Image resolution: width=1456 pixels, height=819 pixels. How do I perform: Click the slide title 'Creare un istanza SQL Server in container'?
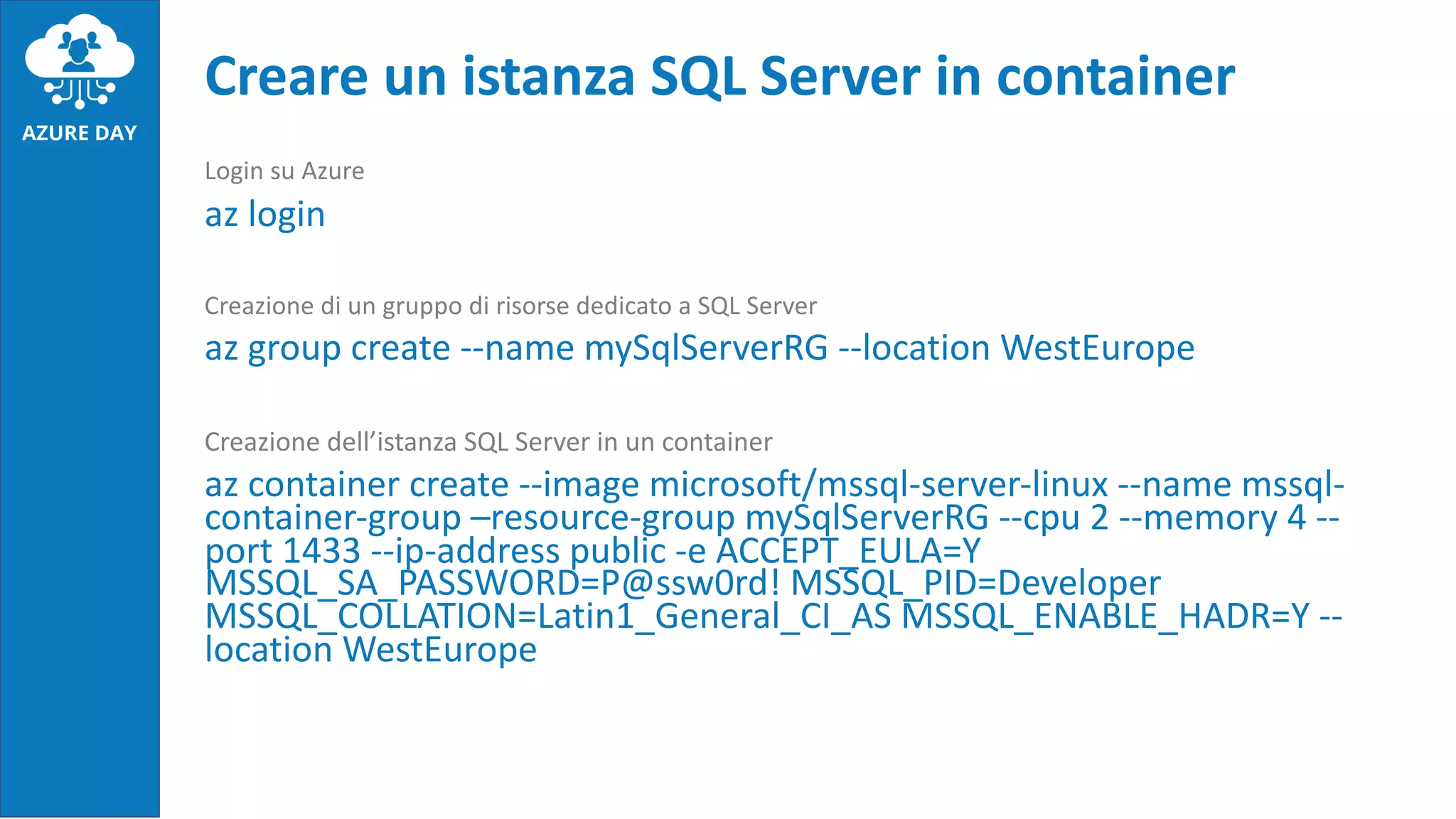tap(719, 77)
